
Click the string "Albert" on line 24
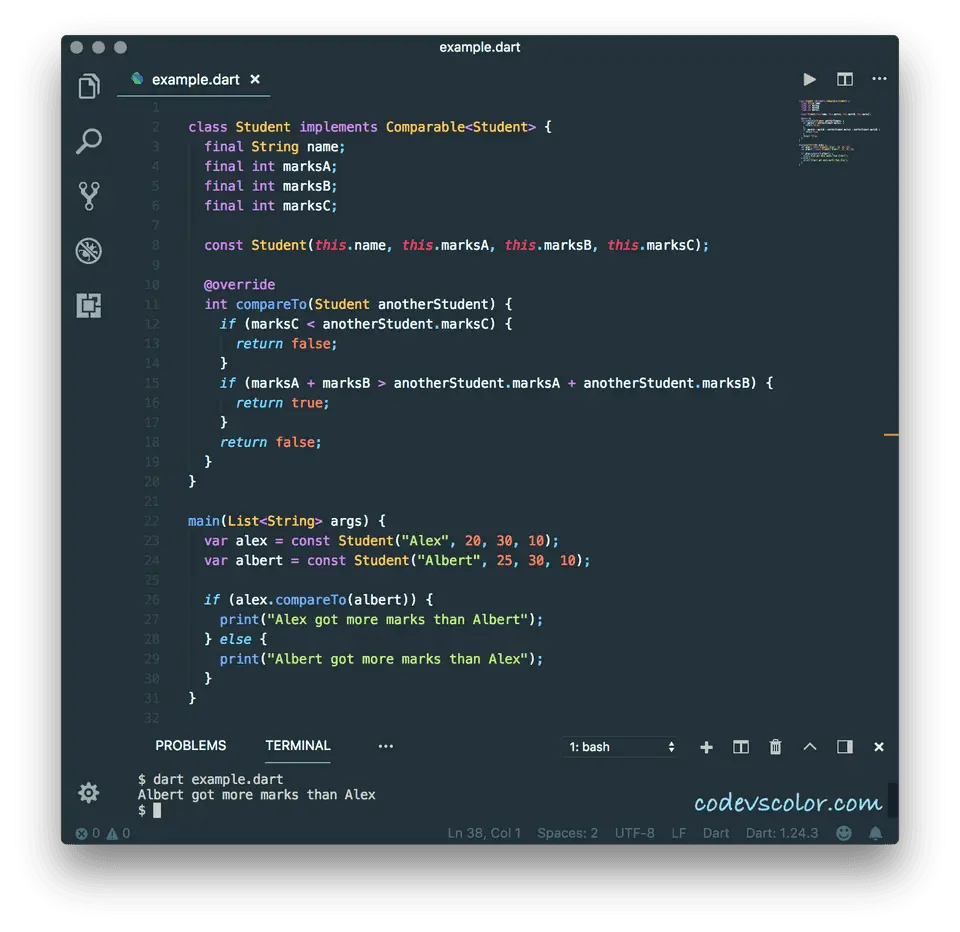click(448, 560)
